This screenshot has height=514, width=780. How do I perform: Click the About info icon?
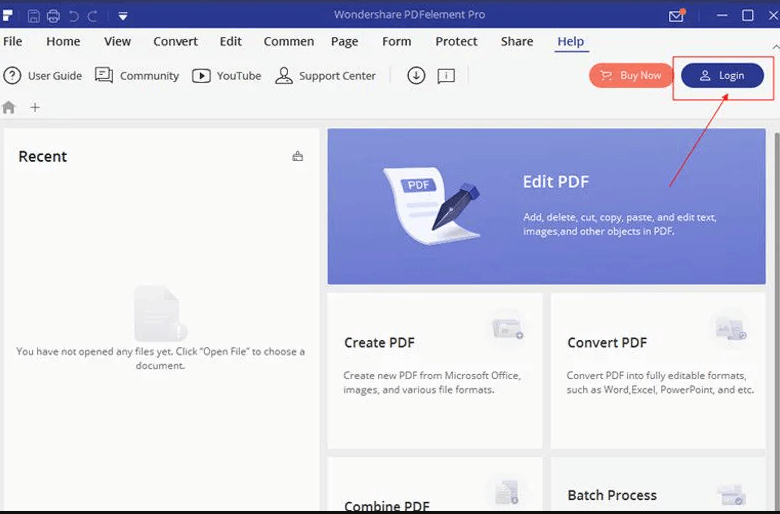(446, 76)
